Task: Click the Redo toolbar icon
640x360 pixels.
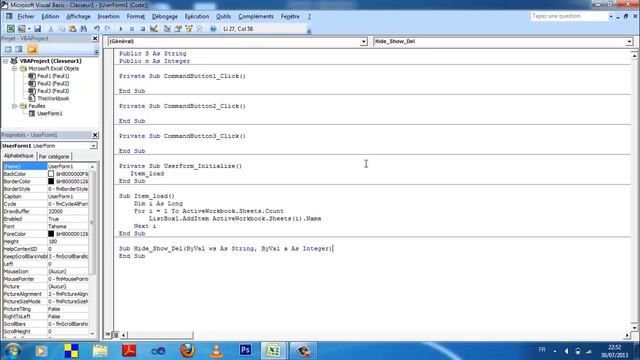Action: (x=108, y=29)
